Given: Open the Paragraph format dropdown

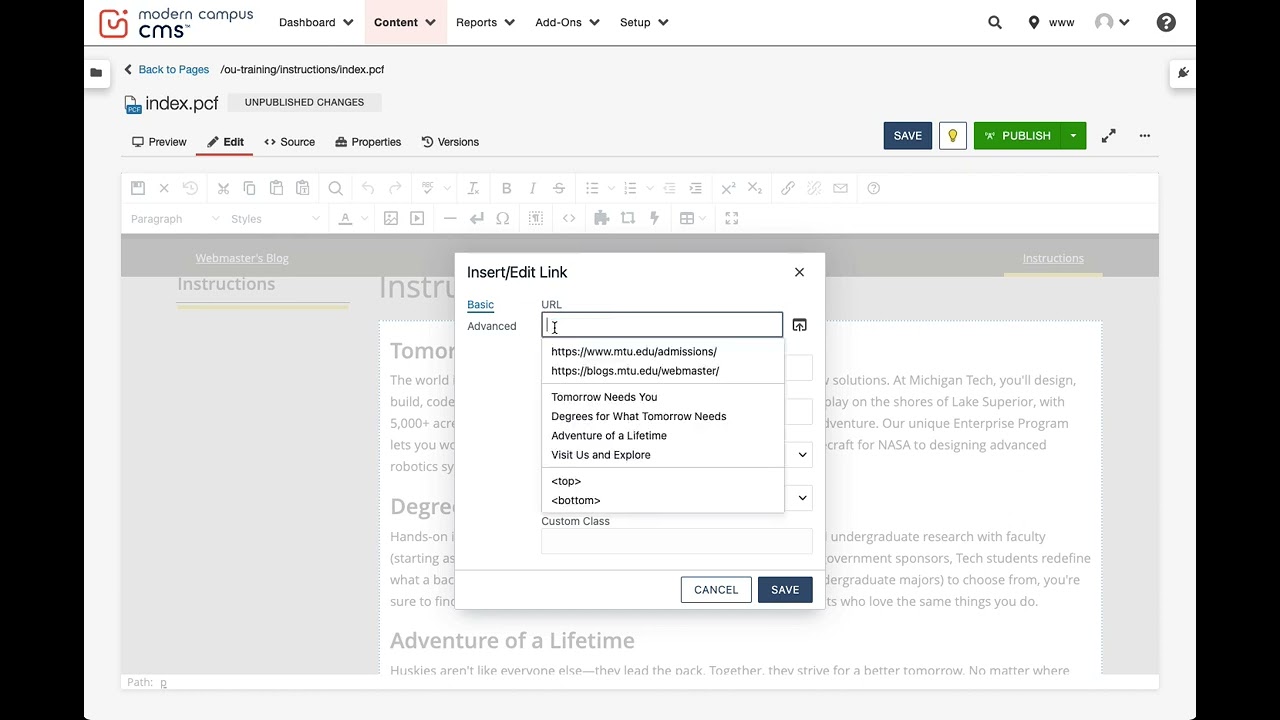Looking at the screenshot, I should tap(175, 219).
